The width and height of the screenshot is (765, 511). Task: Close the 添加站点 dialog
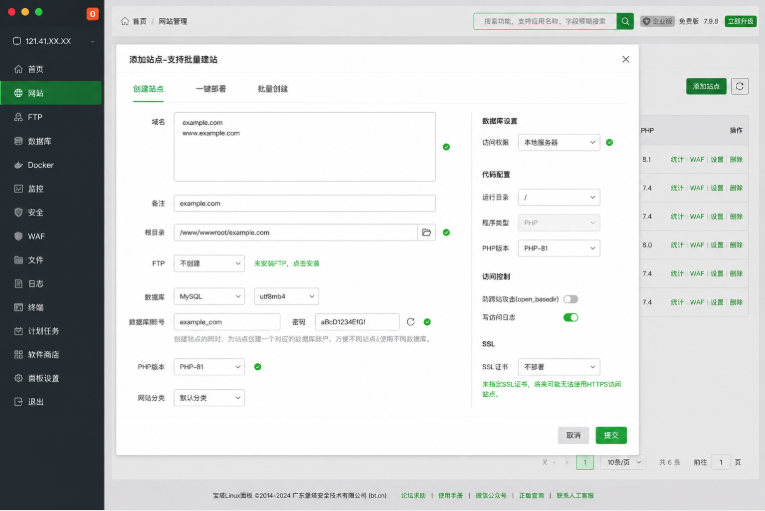[625, 59]
